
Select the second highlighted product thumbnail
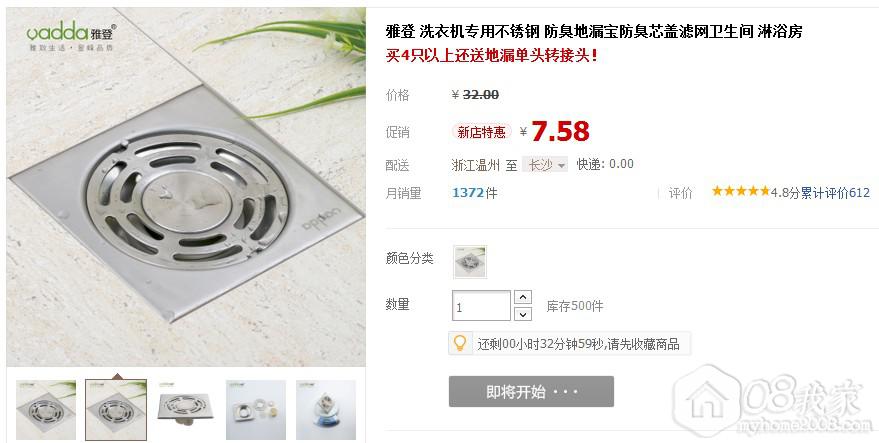tap(116, 410)
